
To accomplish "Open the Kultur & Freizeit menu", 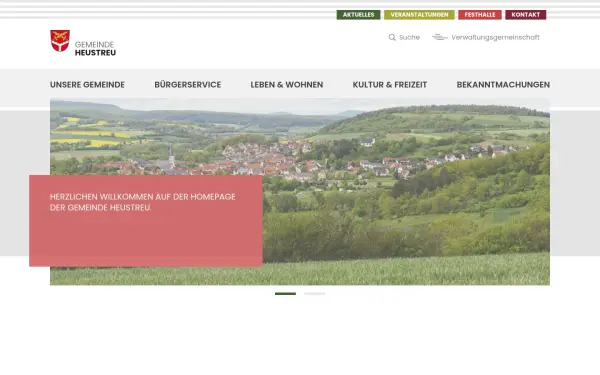I will pyautogui.click(x=390, y=85).
